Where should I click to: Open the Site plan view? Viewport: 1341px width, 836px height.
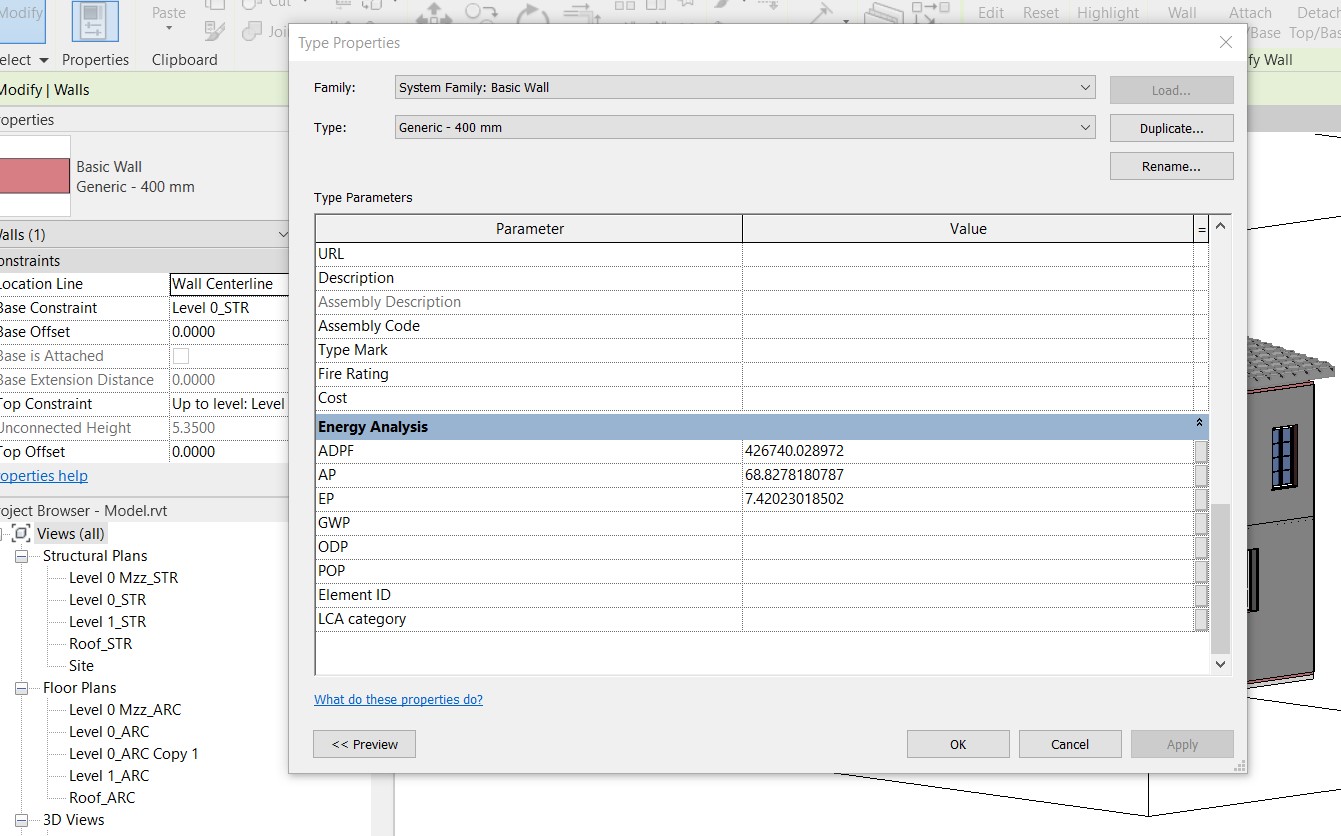(81, 666)
